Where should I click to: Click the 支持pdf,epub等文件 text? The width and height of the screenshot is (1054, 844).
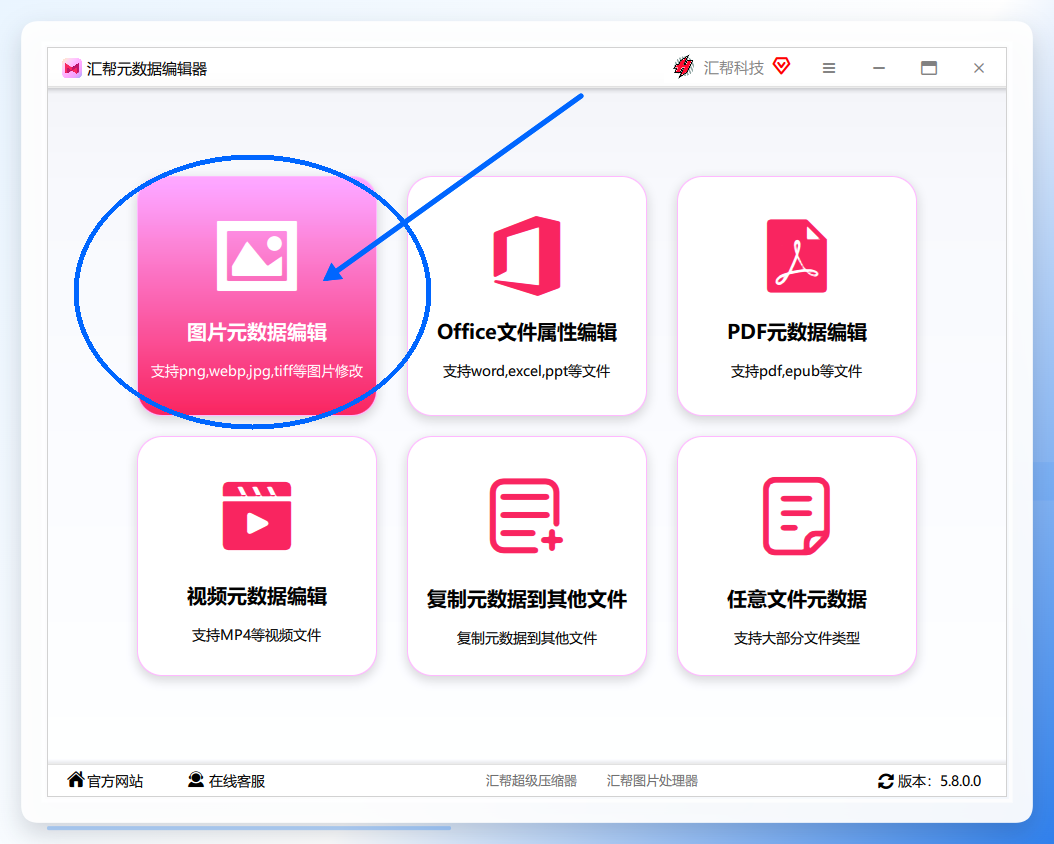click(797, 371)
